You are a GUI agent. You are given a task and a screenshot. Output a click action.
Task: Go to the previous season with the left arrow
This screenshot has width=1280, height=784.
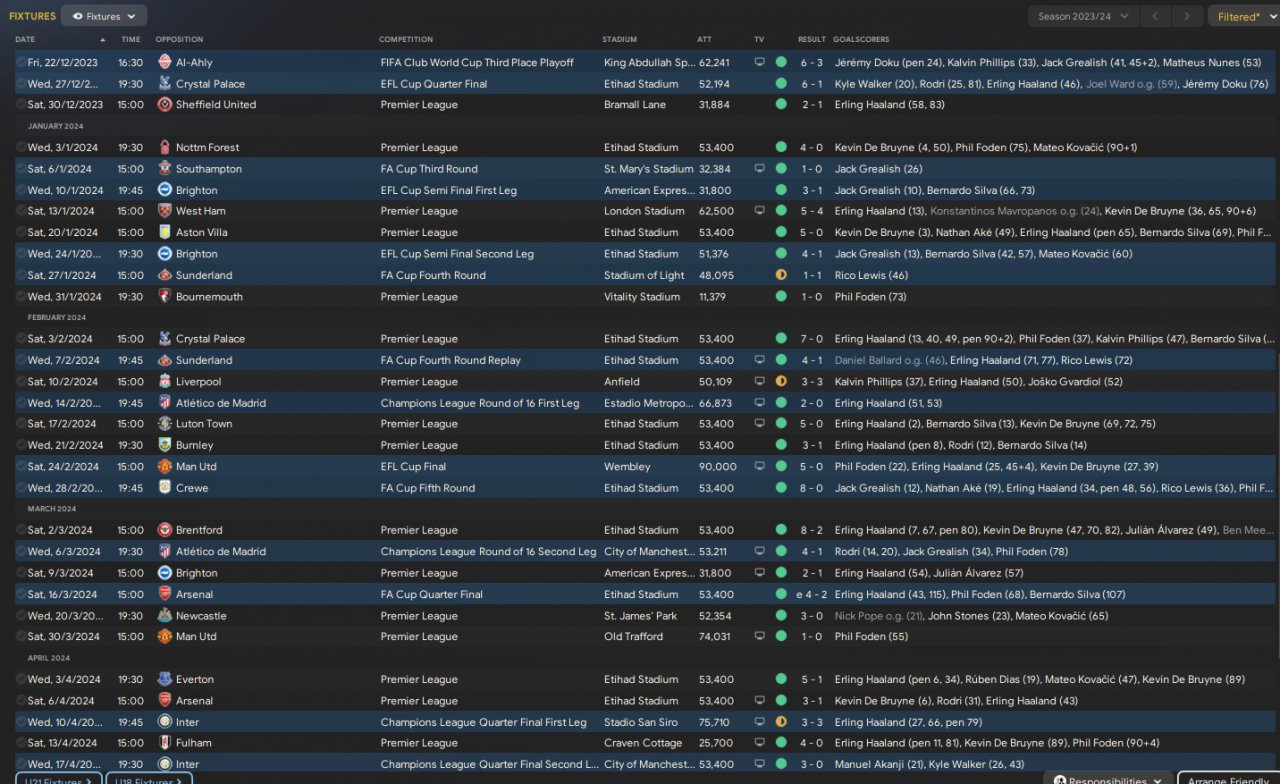pyautogui.click(x=1155, y=16)
